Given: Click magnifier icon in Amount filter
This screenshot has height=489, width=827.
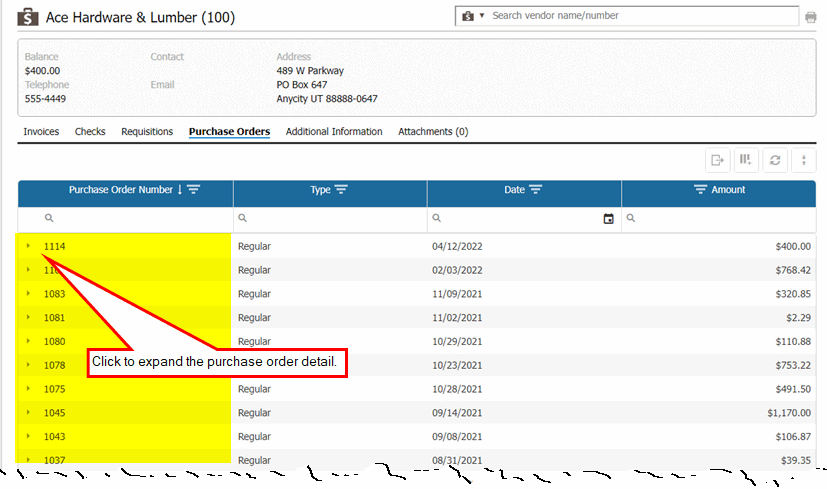Looking at the screenshot, I should pyautogui.click(x=630, y=218).
